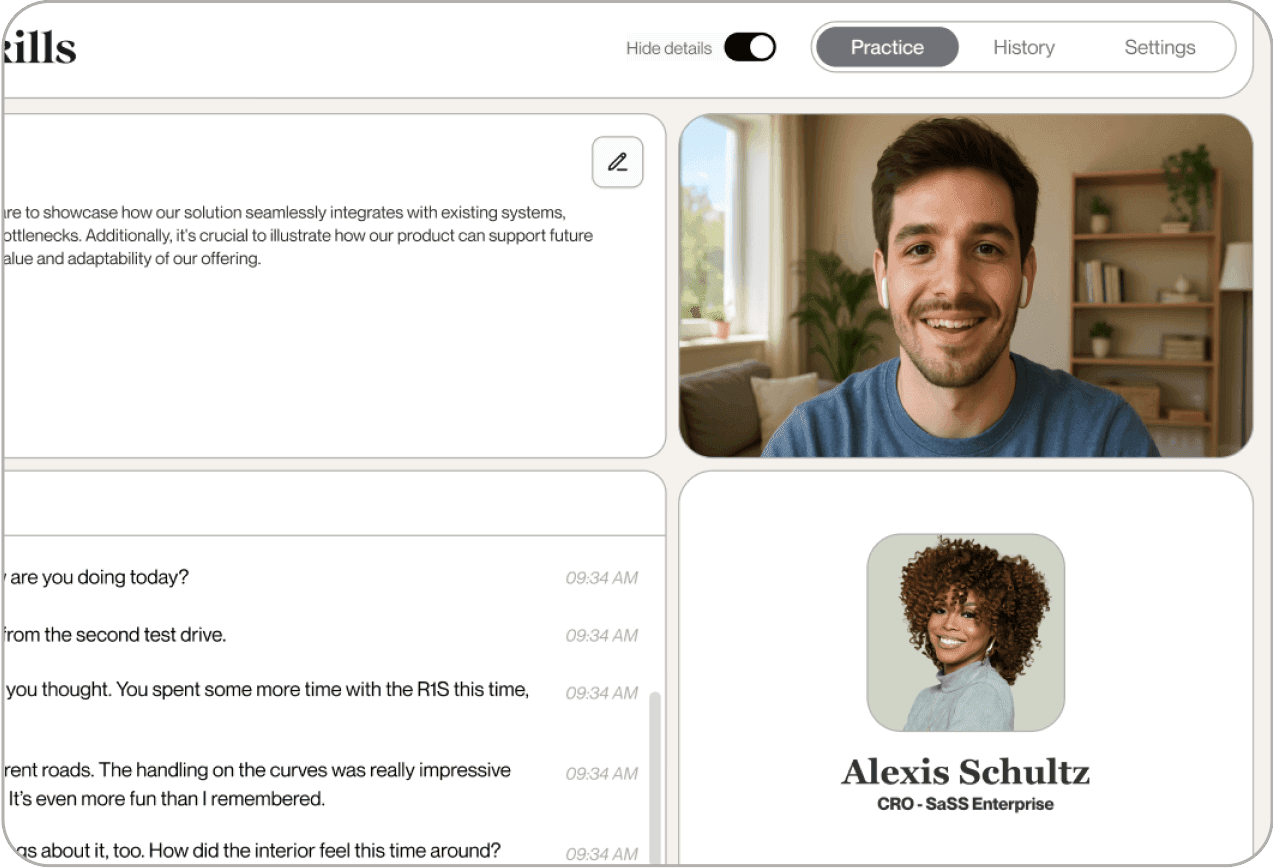The width and height of the screenshot is (1273, 868).
Task: Select Alexis Schultz's avatar picture
Action: (x=965, y=632)
